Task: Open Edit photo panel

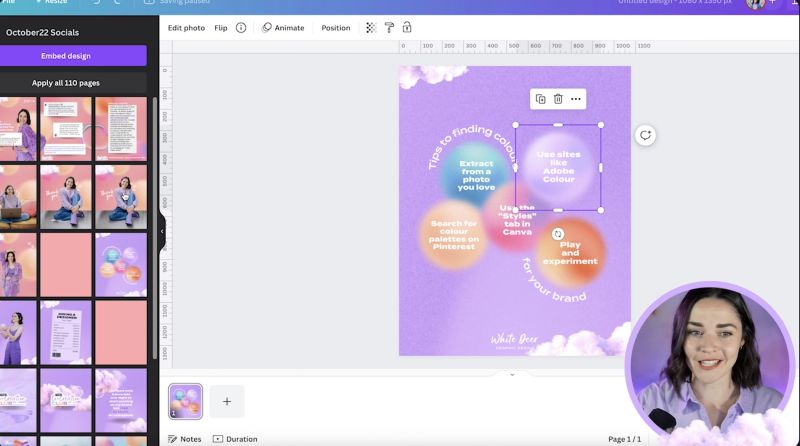Action: coord(186,28)
